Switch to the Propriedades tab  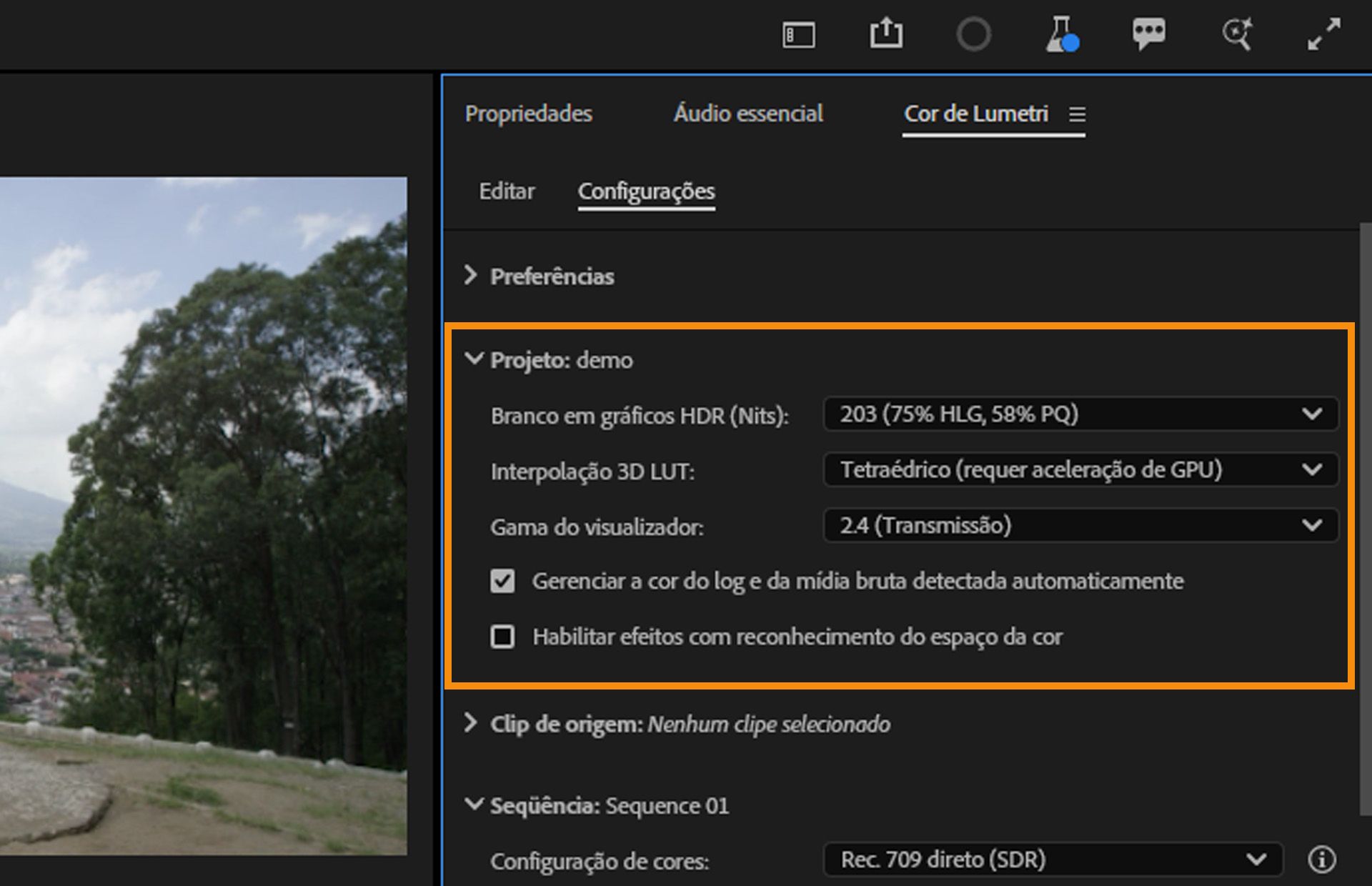pyautogui.click(x=529, y=114)
